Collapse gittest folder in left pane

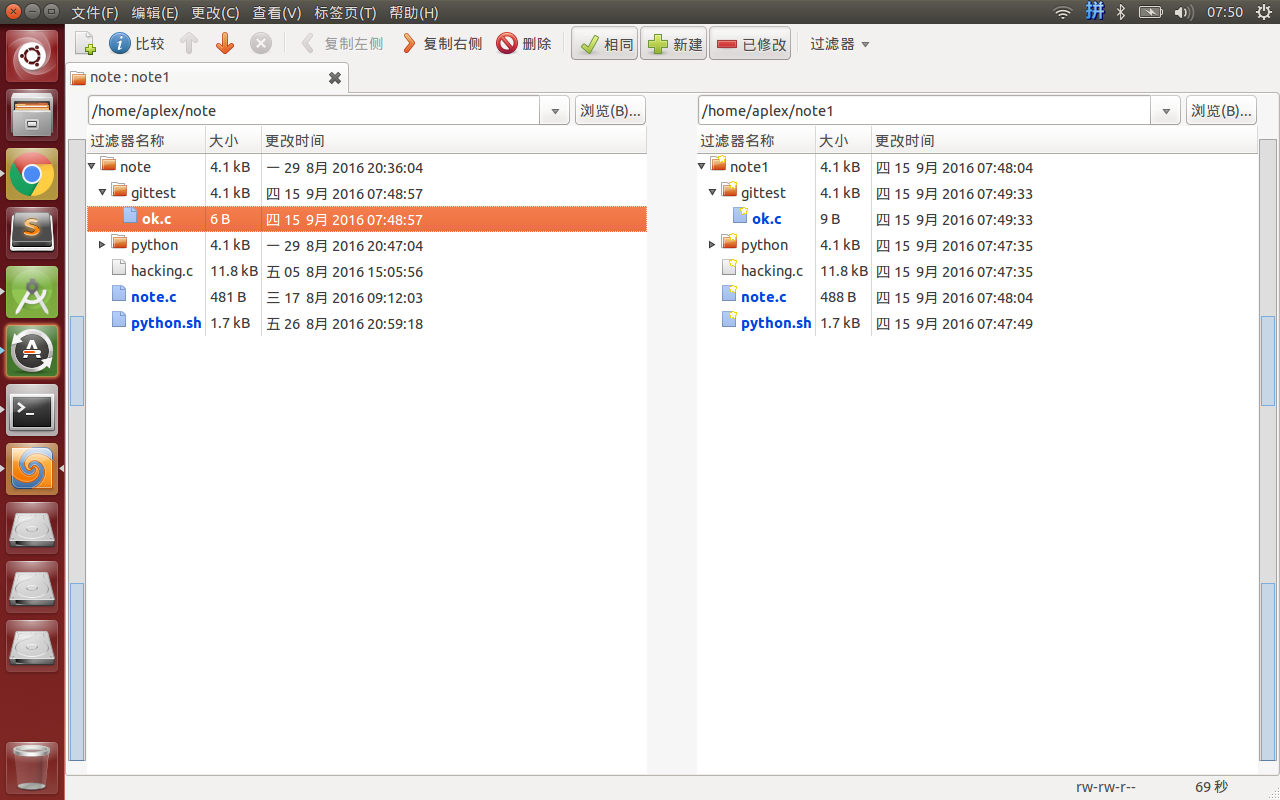(103, 192)
